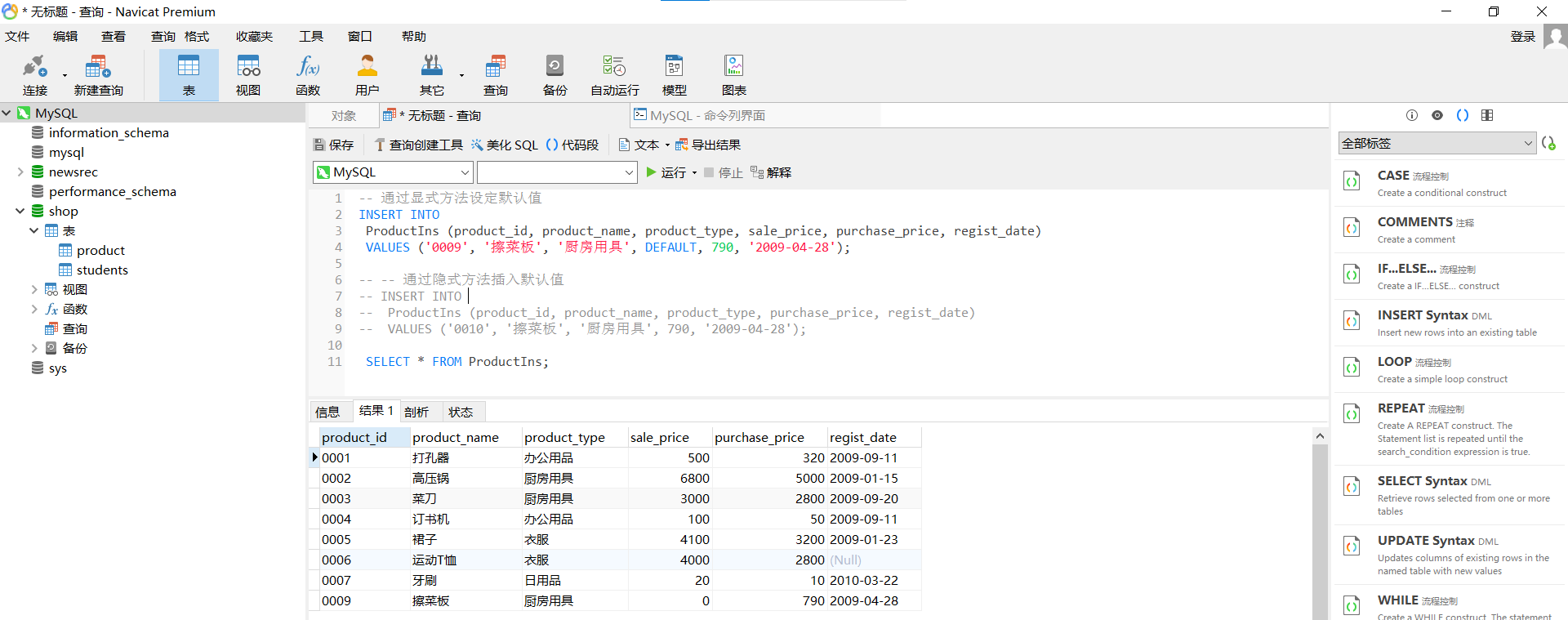Open the 查询 query toolbar icon

(x=496, y=75)
